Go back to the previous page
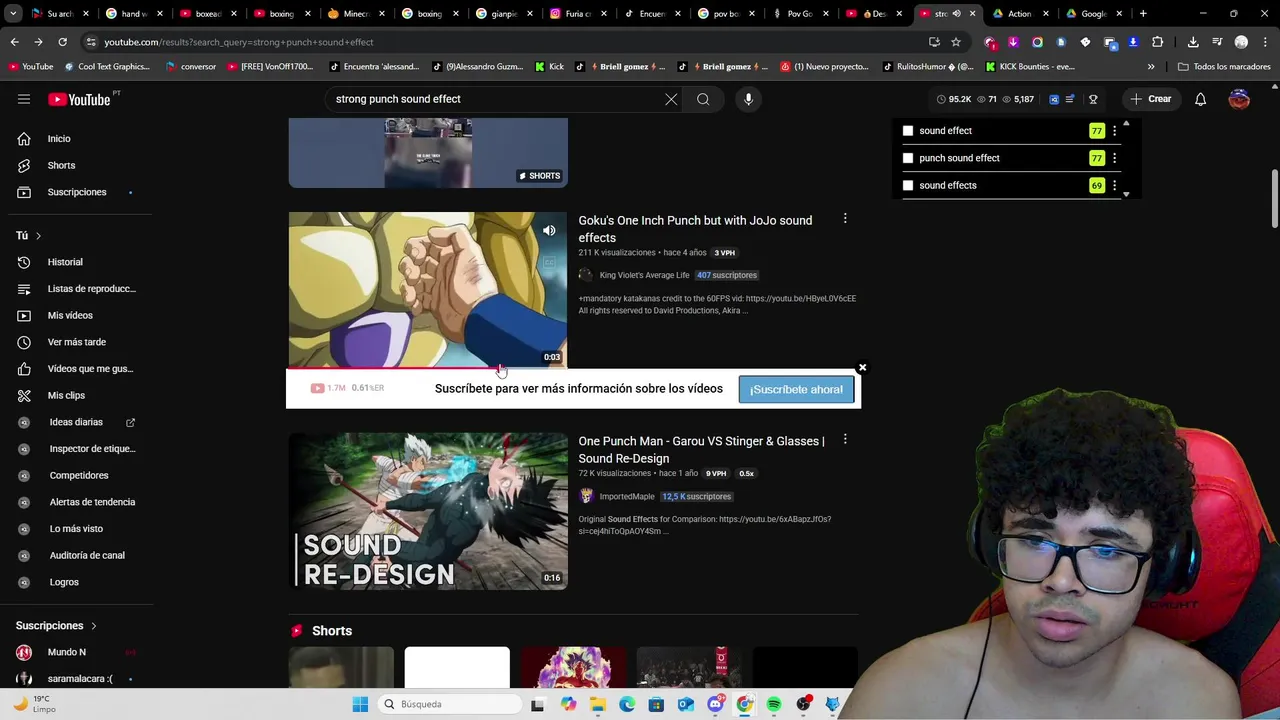This screenshot has width=1280, height=720. (14, 42)
